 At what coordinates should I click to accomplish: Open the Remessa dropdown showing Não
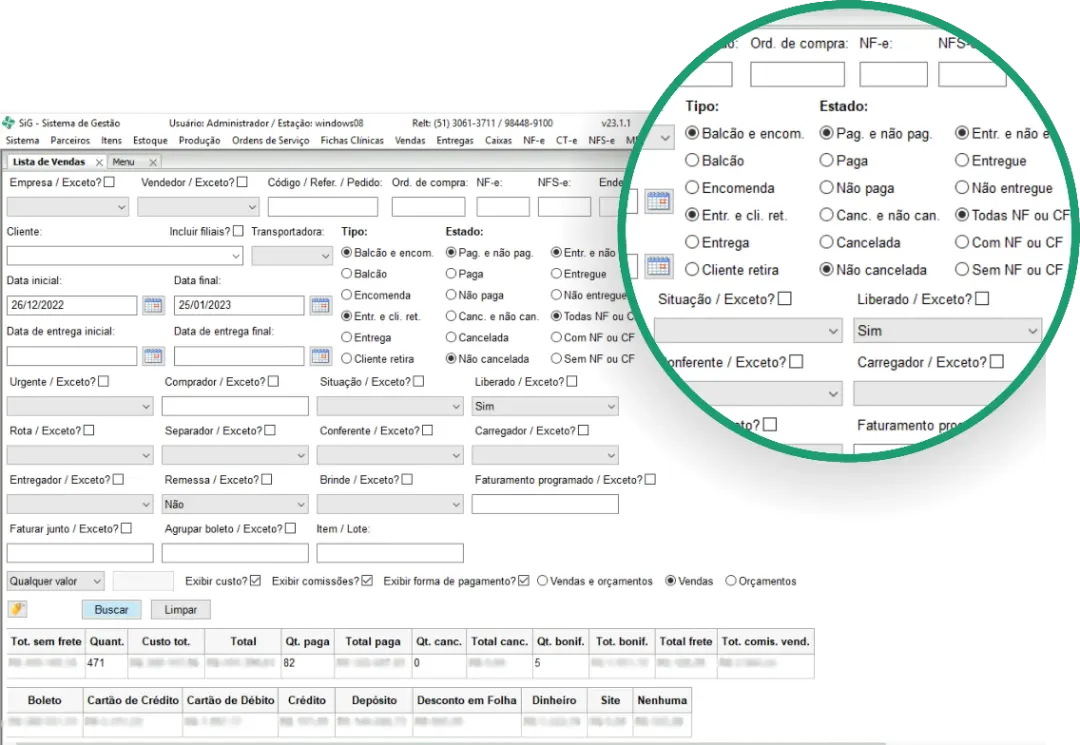pos(235,504)
